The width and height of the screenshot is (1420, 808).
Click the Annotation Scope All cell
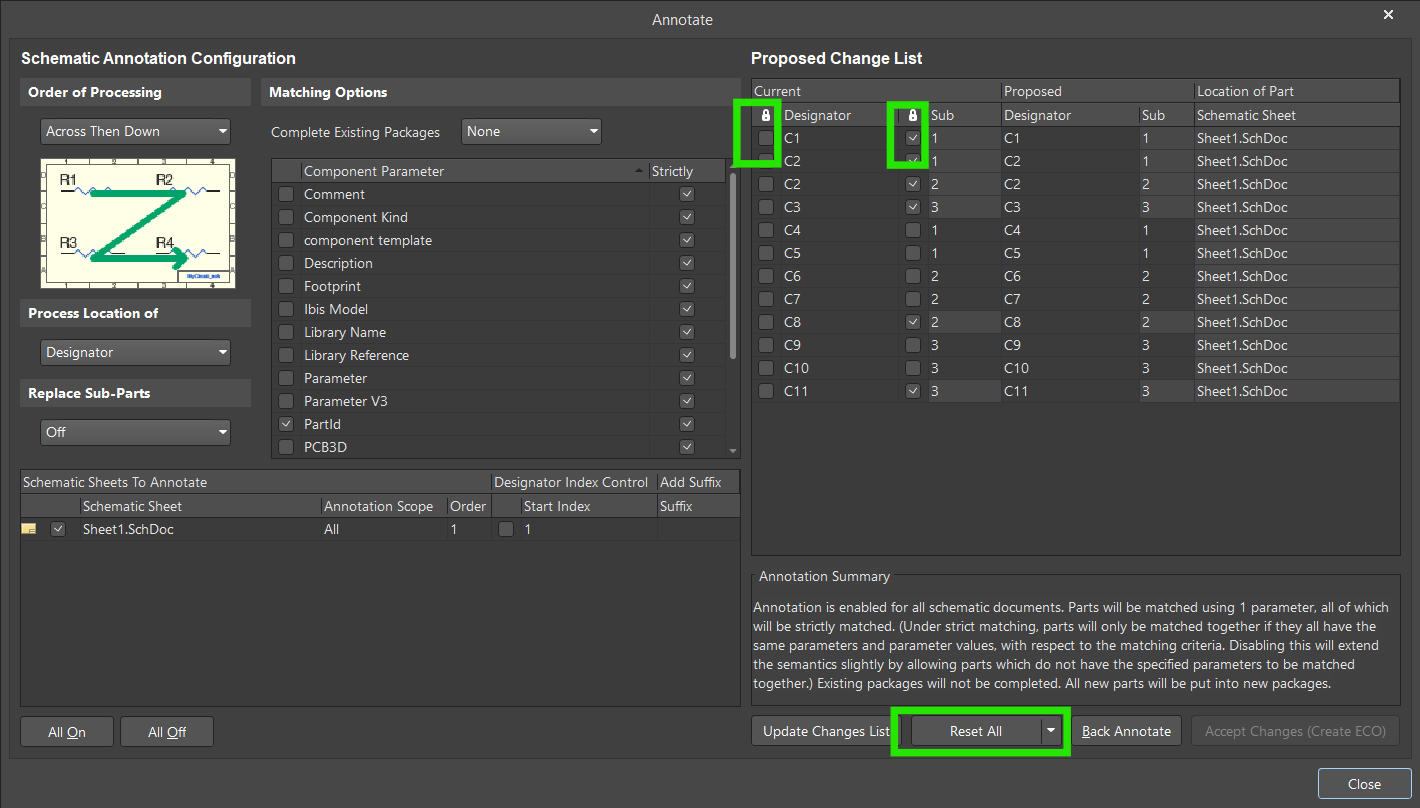[384, 529]
